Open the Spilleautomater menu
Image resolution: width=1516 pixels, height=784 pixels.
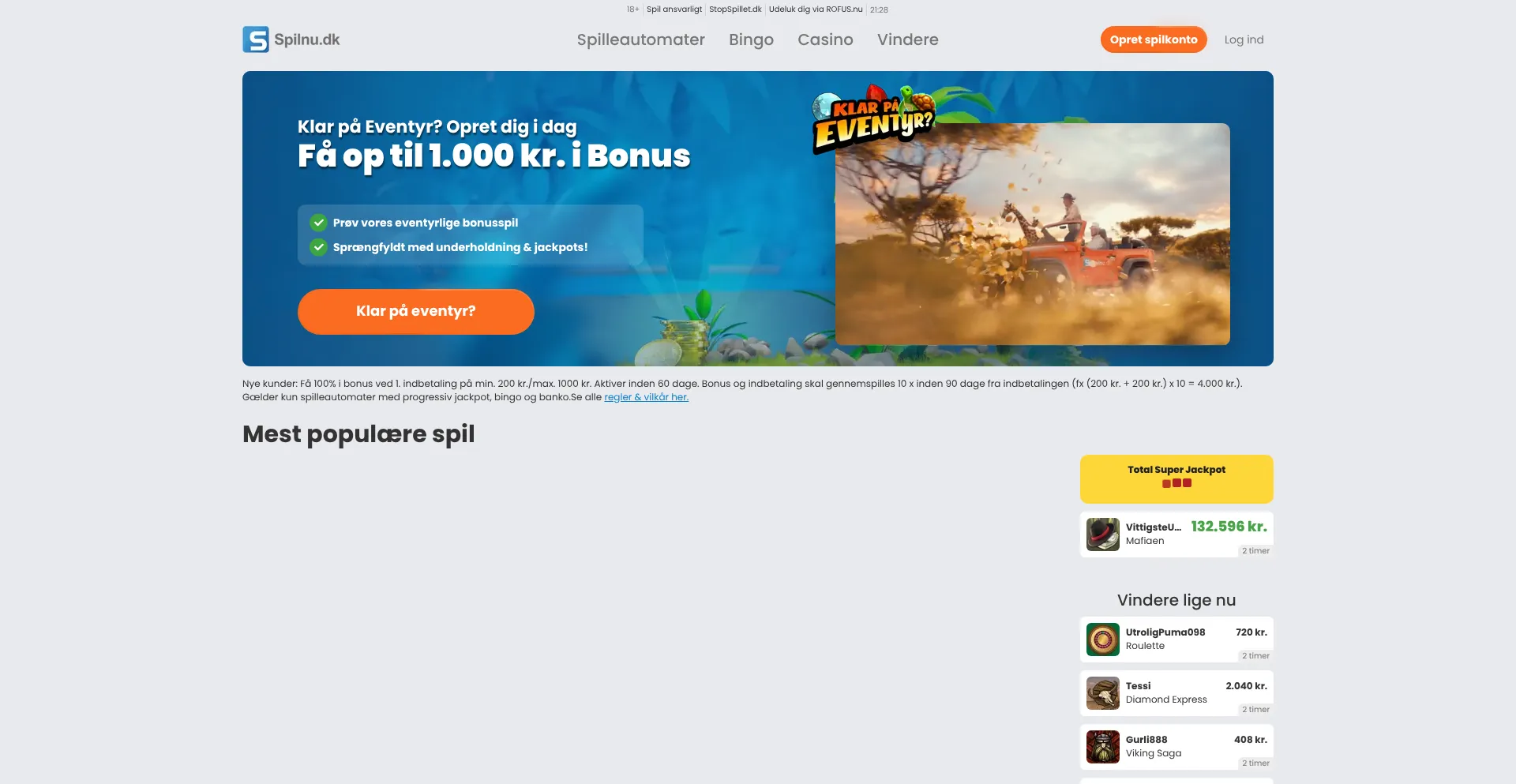click(640, 39)
